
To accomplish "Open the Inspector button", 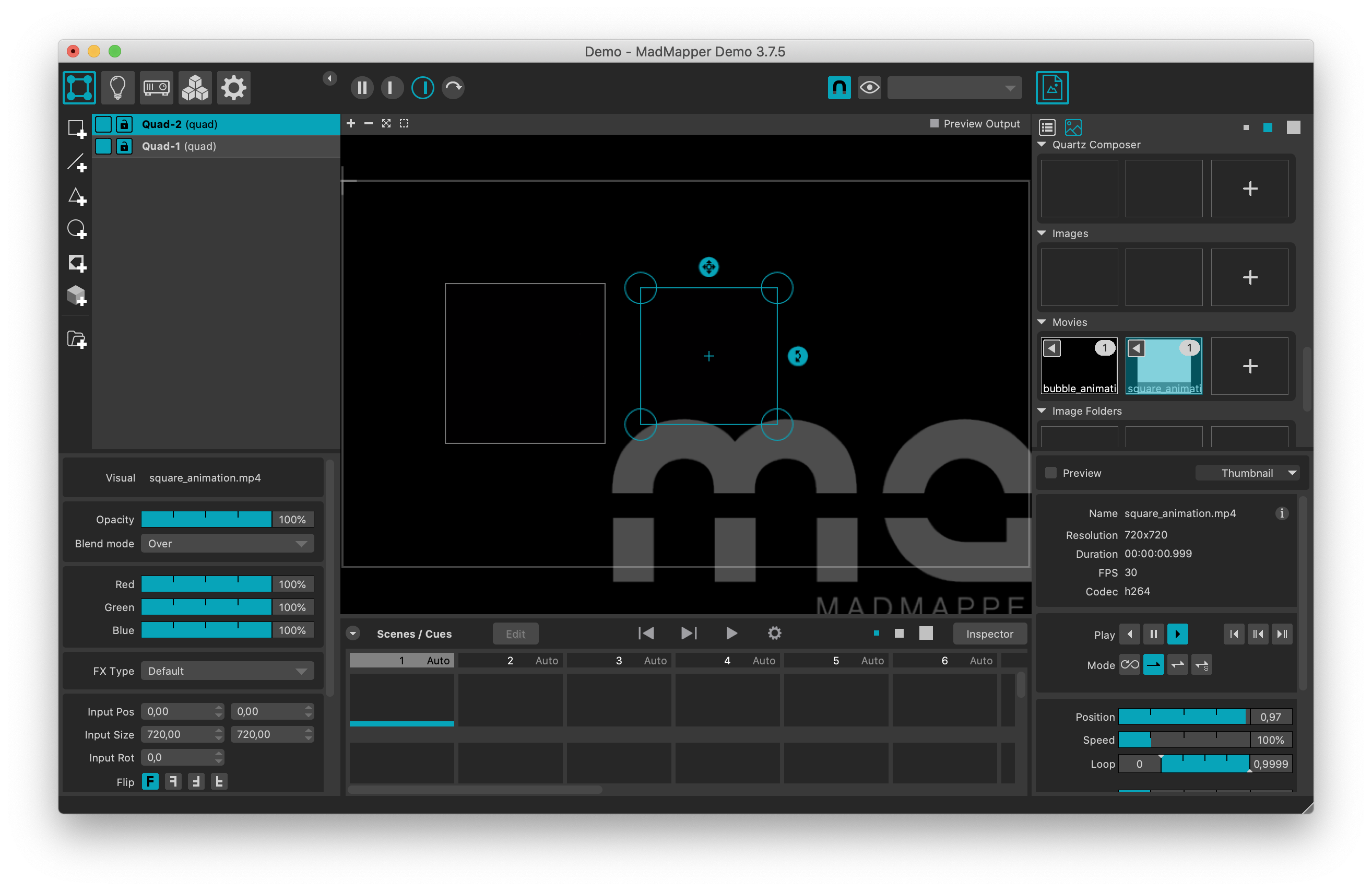I will [x=990, y=634].
